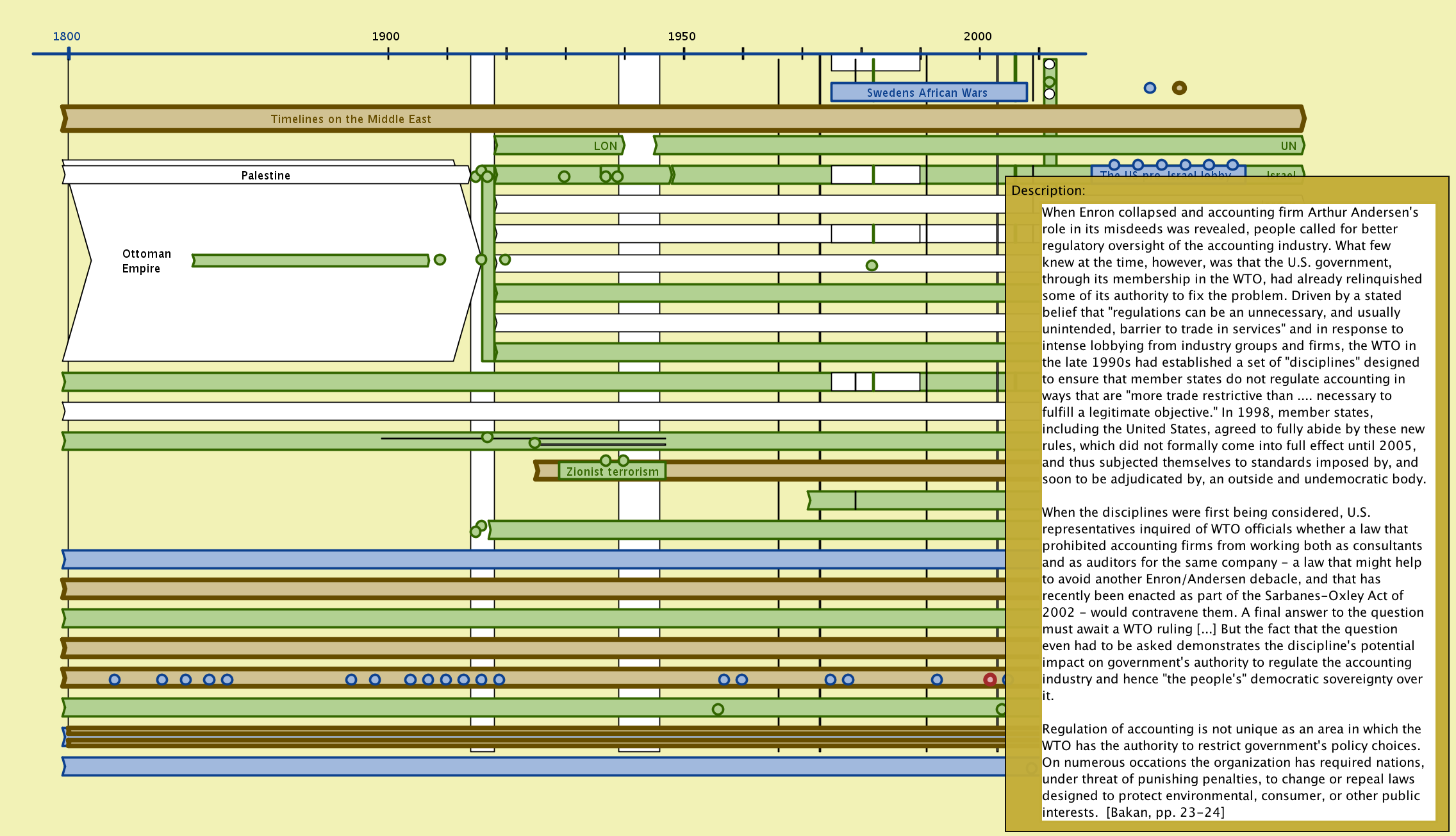The width and height of the screenshot is (1456, 836).
Task: Select the Swedens African Wars period
Action: (928, 92)
